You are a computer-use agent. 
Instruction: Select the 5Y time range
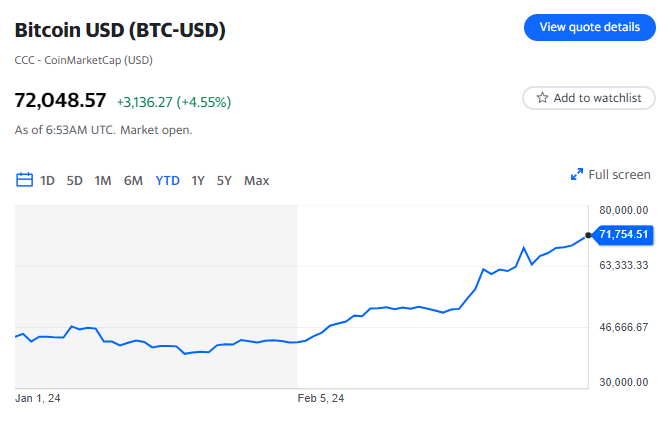pyautogui.click(x=225, y=181)
